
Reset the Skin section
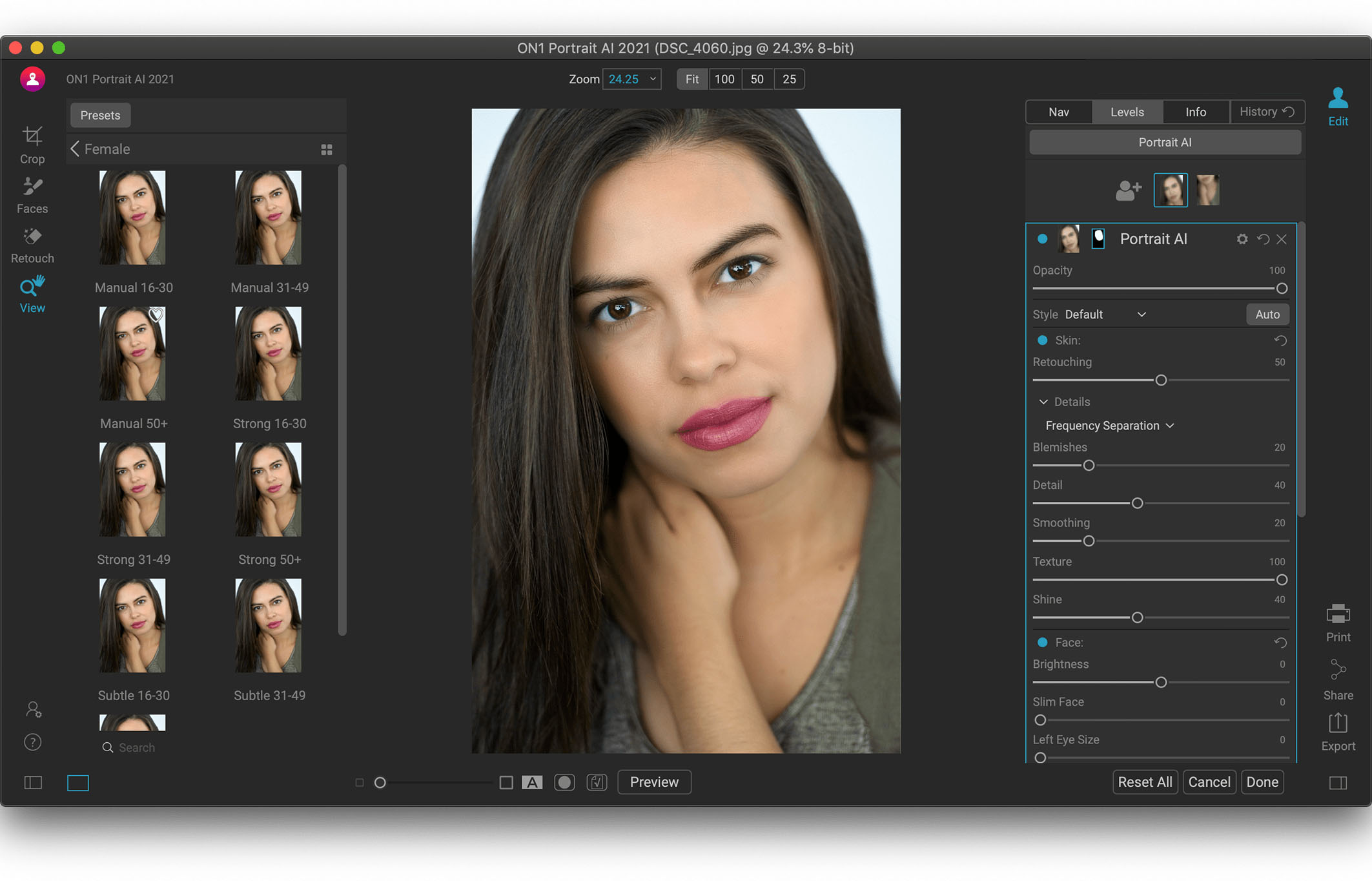click(x=1280, y=340)
